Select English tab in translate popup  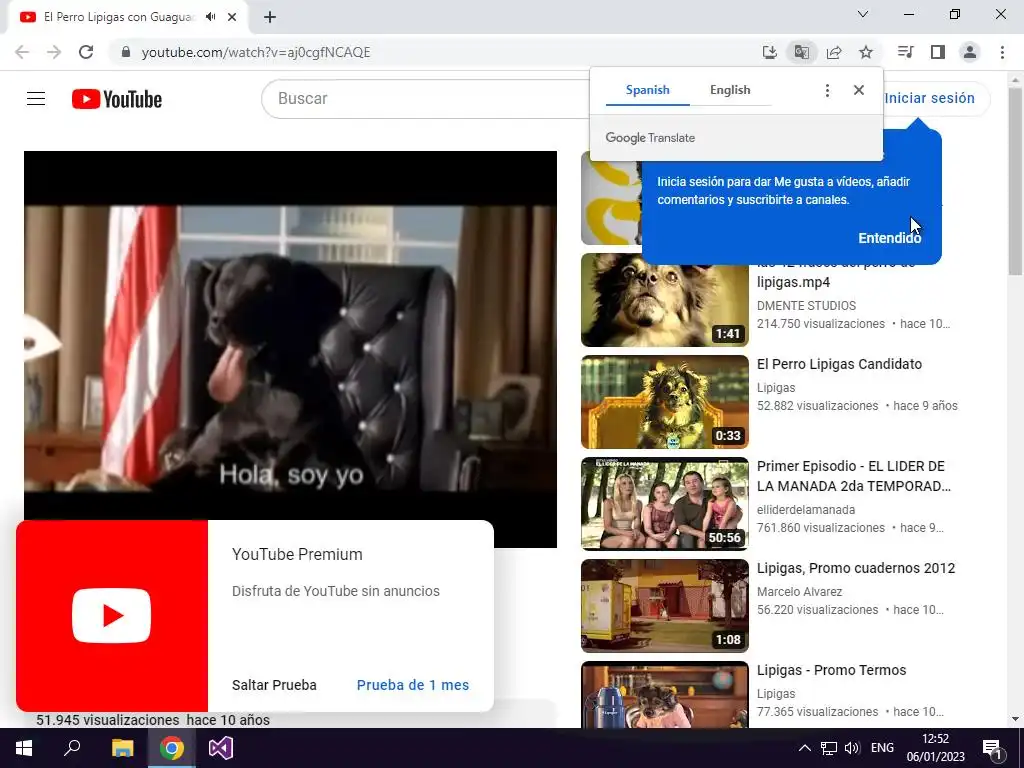(730, 90)
